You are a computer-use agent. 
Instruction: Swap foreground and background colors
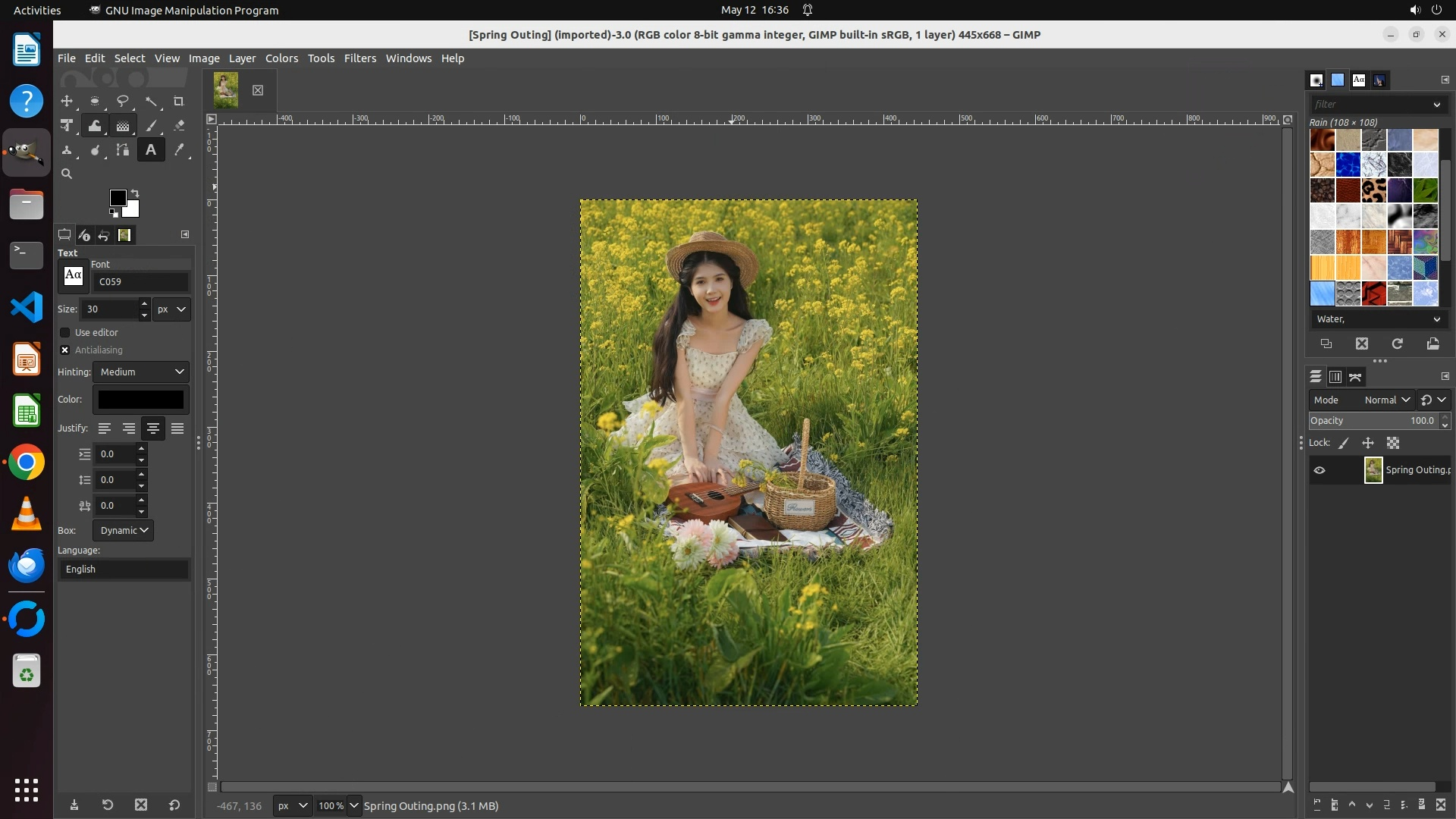pyautogui.click(x=135, y=193)
